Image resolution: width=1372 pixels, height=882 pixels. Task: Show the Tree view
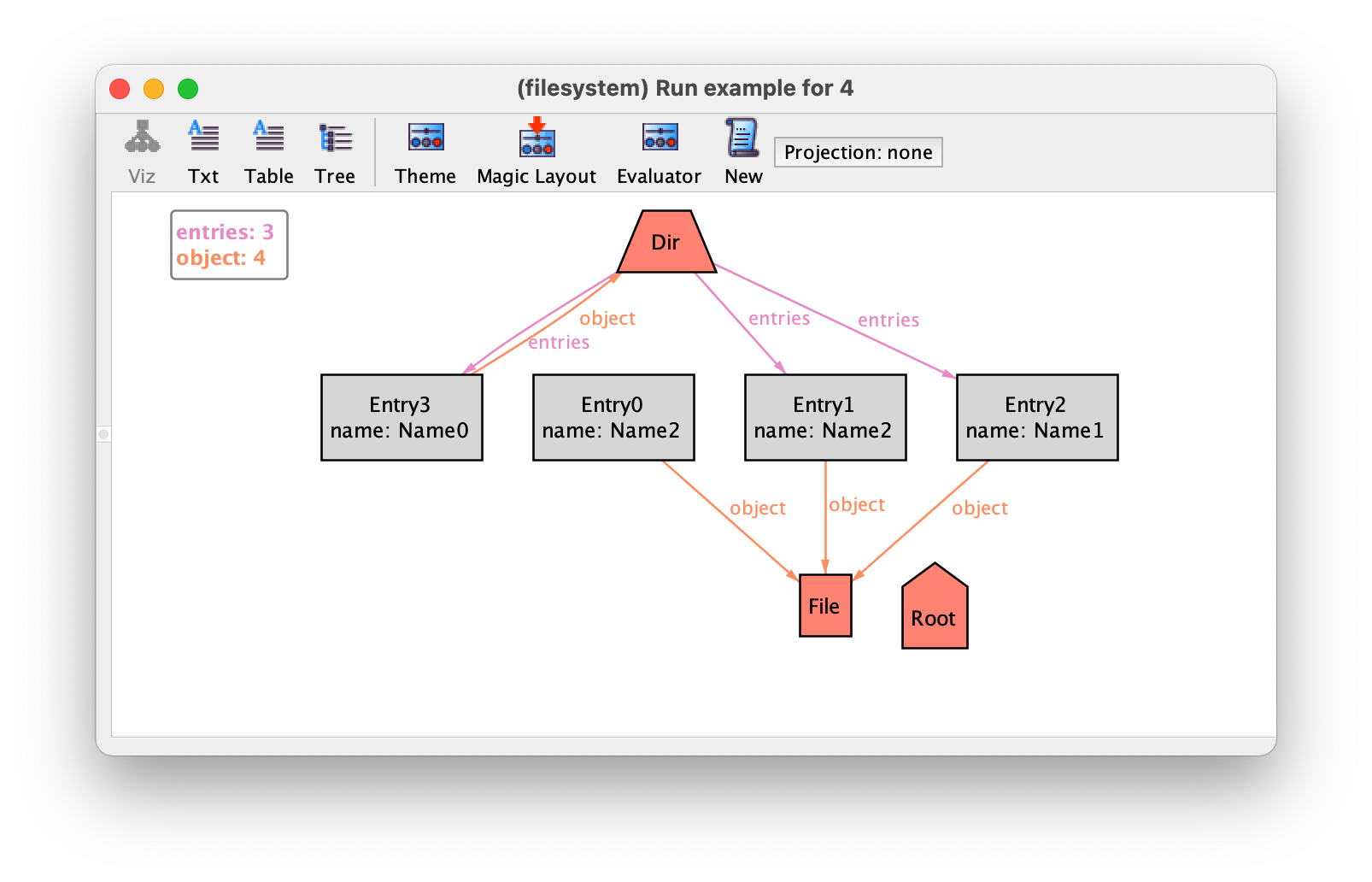tap(335, 153)
